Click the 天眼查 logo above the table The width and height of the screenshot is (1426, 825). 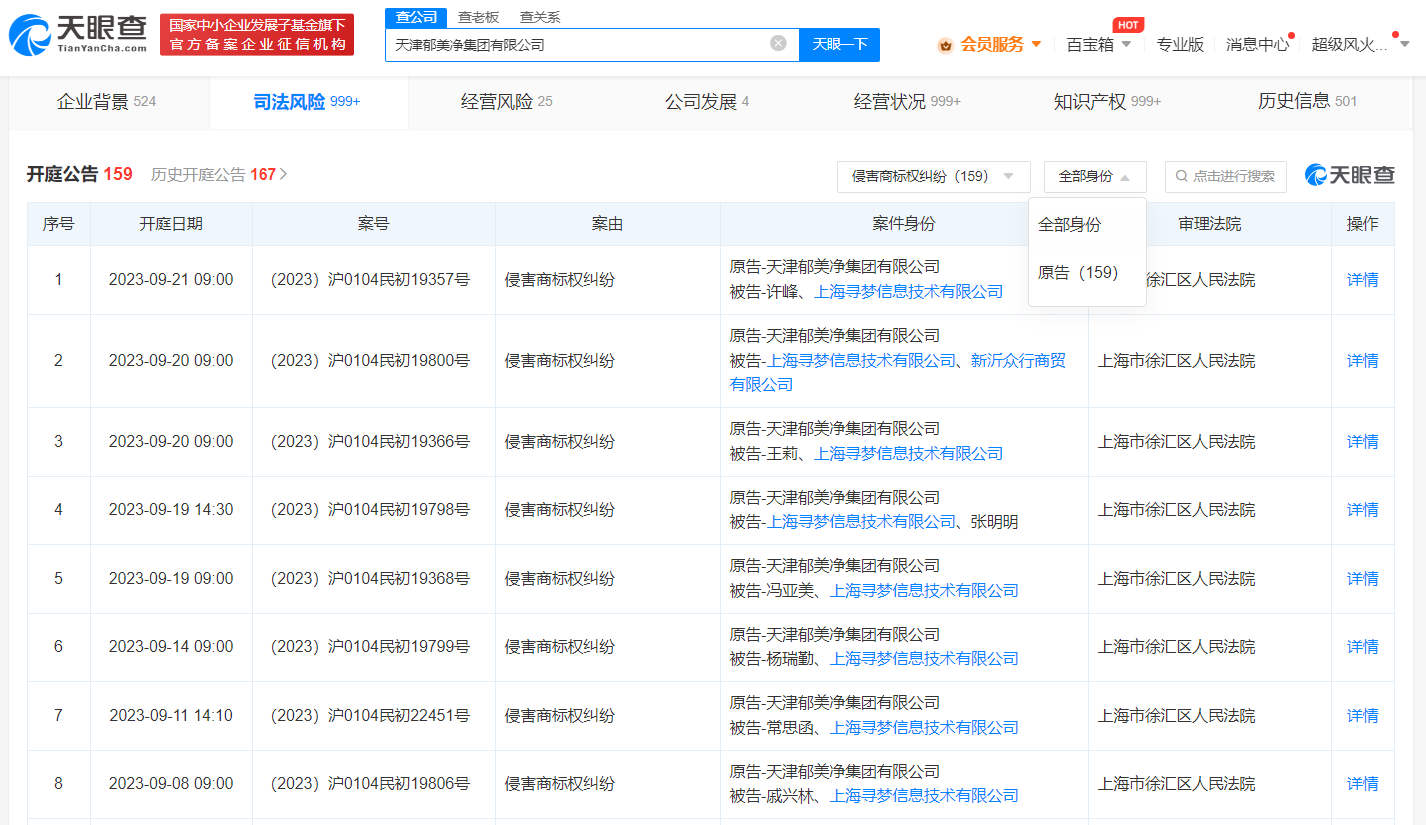point(1349,175)
